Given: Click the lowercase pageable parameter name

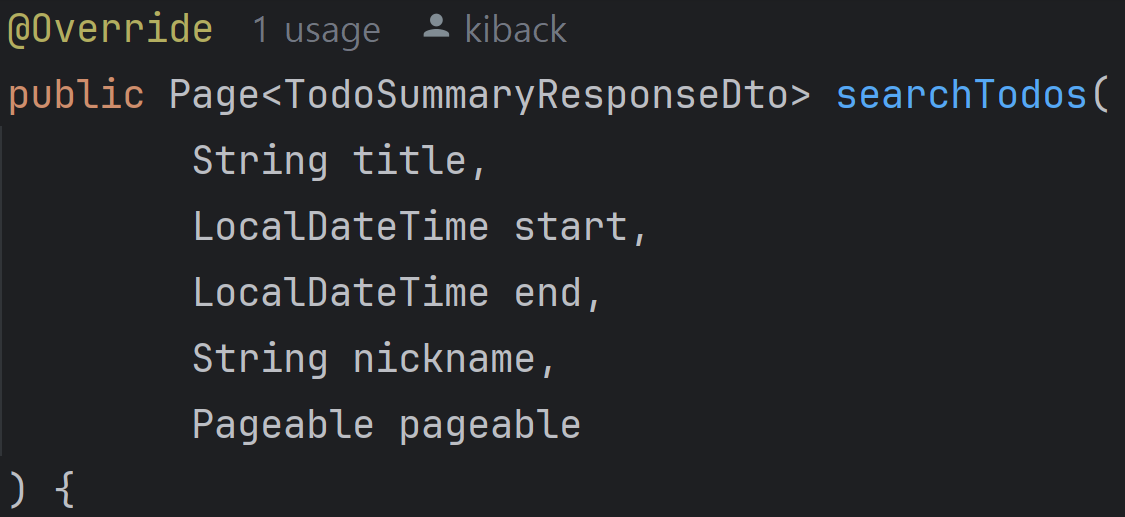Looking at the screenshot, I should [489, 425].
